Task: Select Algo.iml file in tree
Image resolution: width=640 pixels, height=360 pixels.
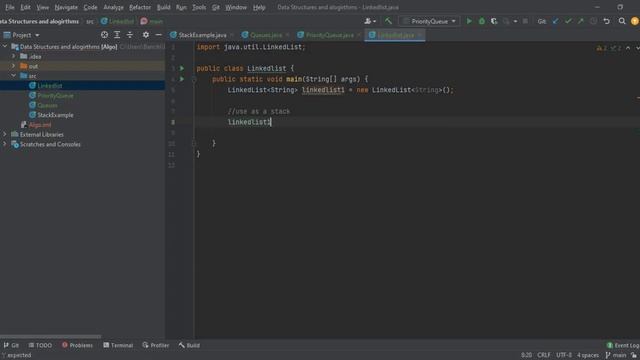Action: click(x=40, y=124)
